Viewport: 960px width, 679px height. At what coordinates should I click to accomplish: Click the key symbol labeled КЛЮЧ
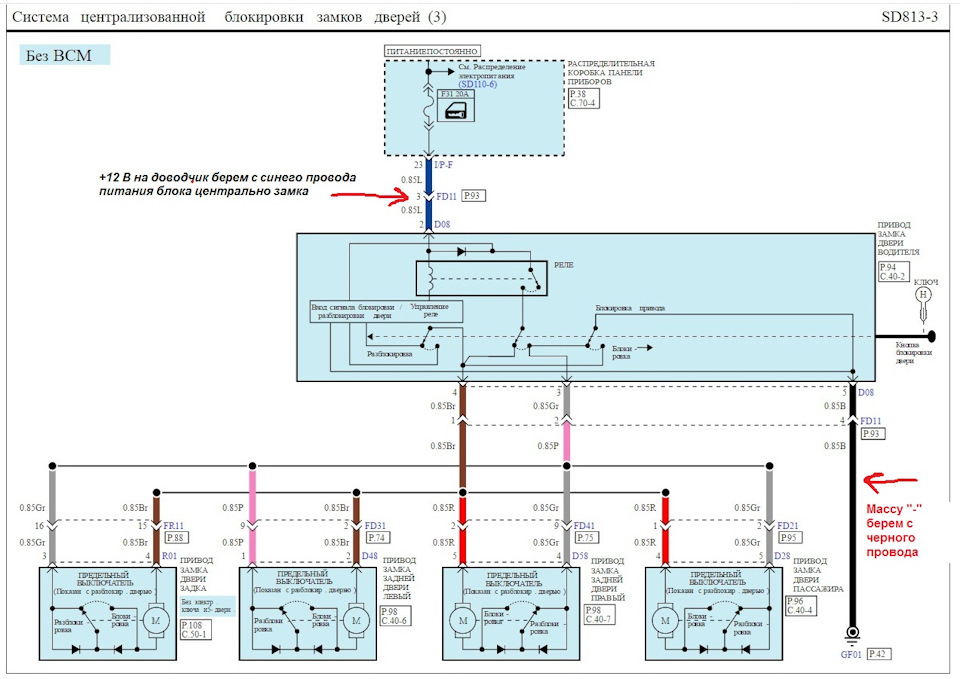point(923,303)
